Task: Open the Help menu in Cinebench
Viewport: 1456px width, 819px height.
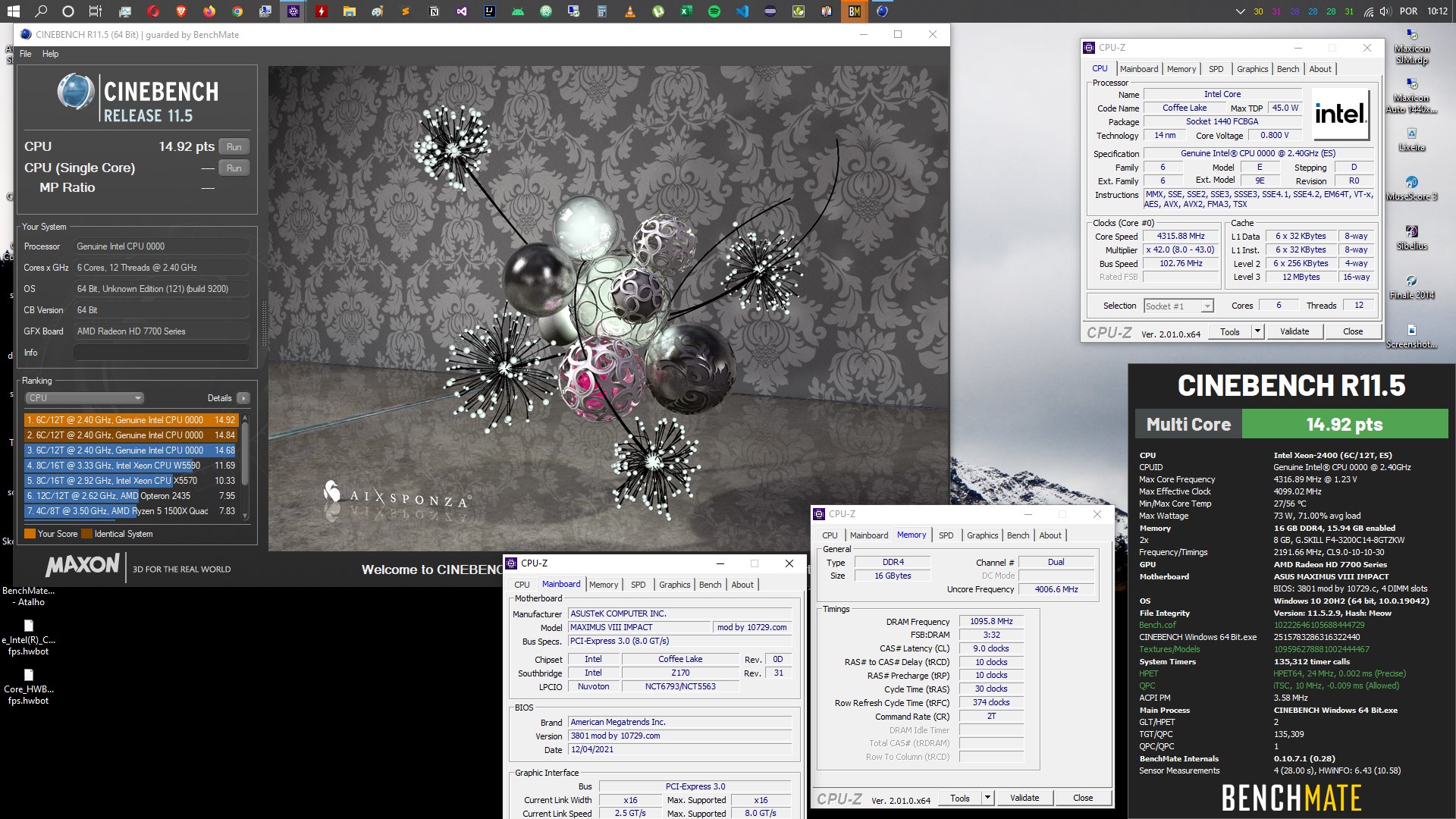Action: [50, 54]
